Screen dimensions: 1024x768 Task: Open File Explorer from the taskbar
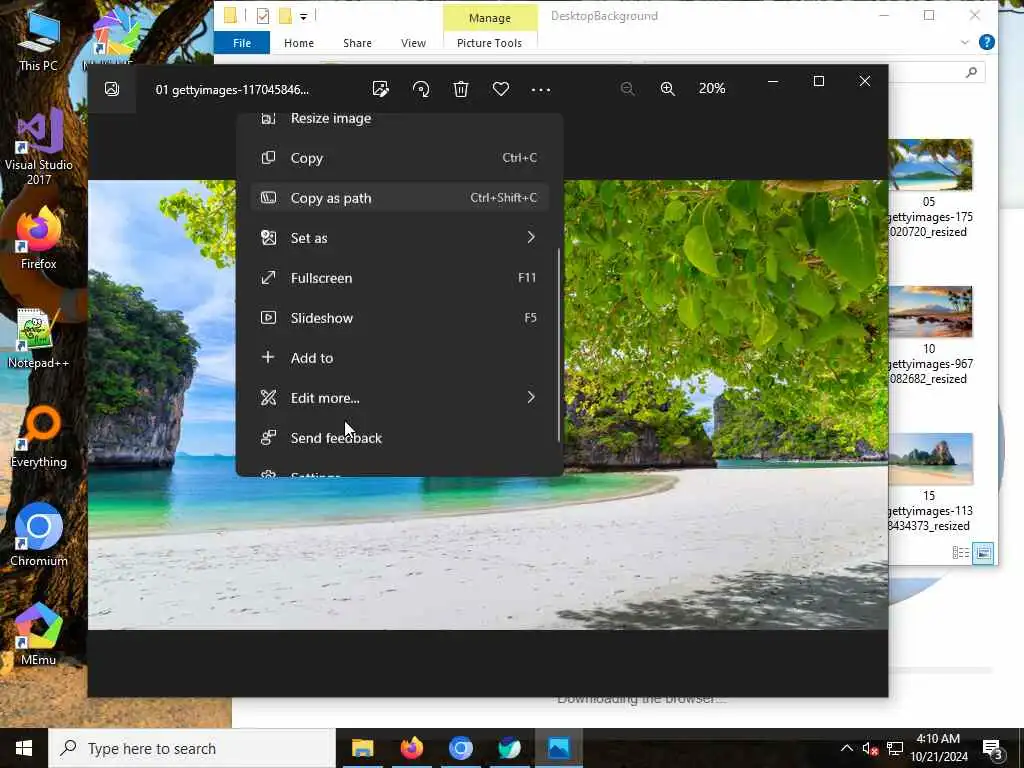[x=362, y=748]
